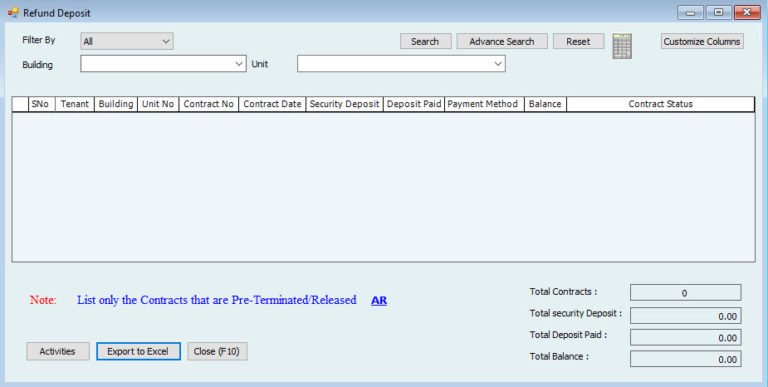Image resolution: width=768 pixels, height=387 pixels.
Task: Click the Close (F10) button
Action: point(217,351)
